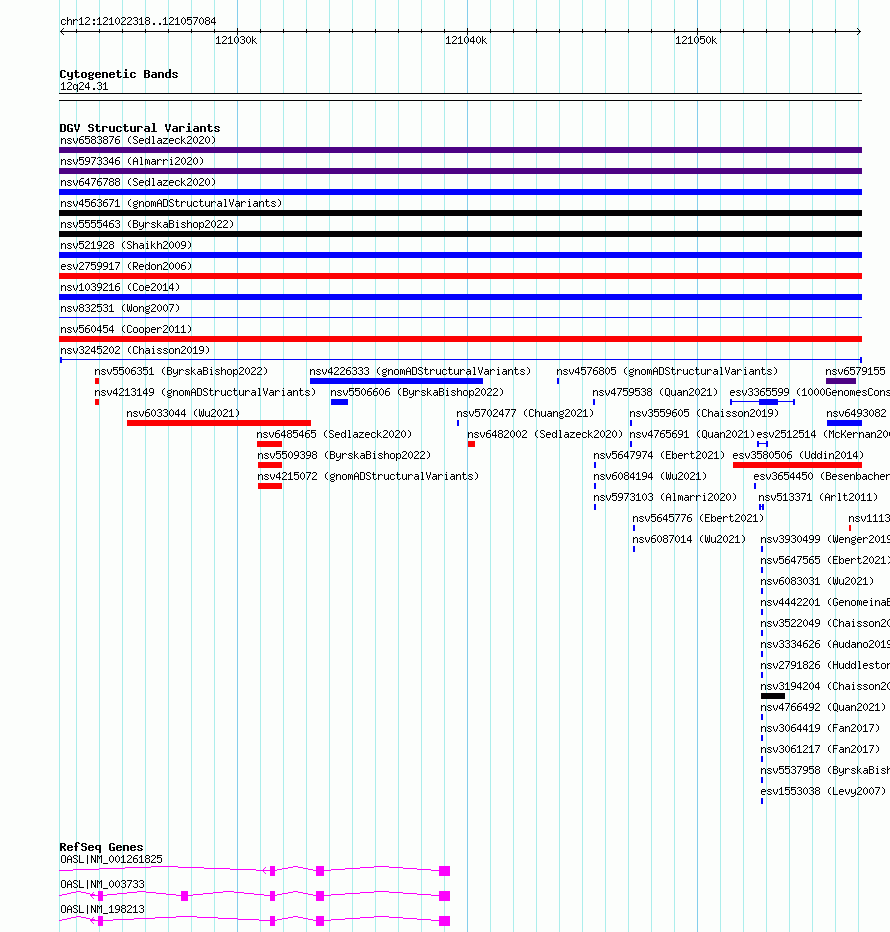The width and height of the screenshot is (890, 932).
Task: Select the nsv3930499 (Wenger2019) label
Action: click(825, 539)
